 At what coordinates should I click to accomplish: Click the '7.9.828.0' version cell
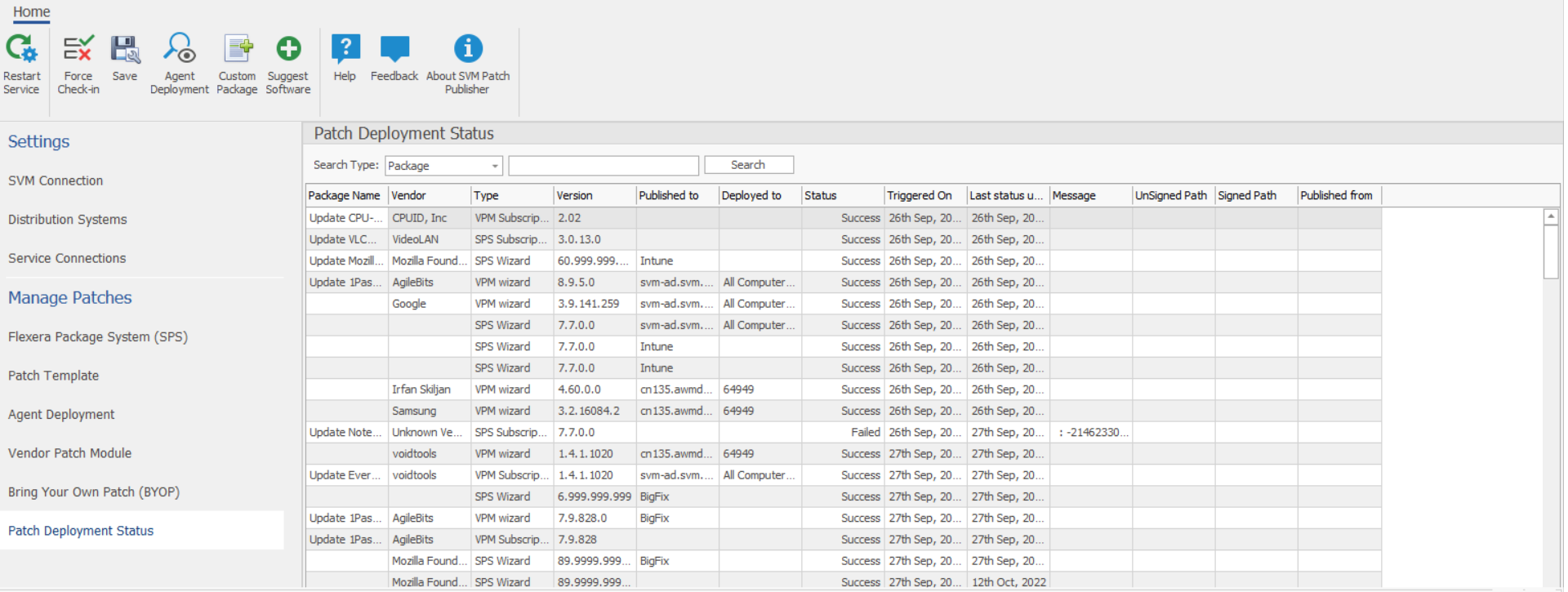click(595, 518)
